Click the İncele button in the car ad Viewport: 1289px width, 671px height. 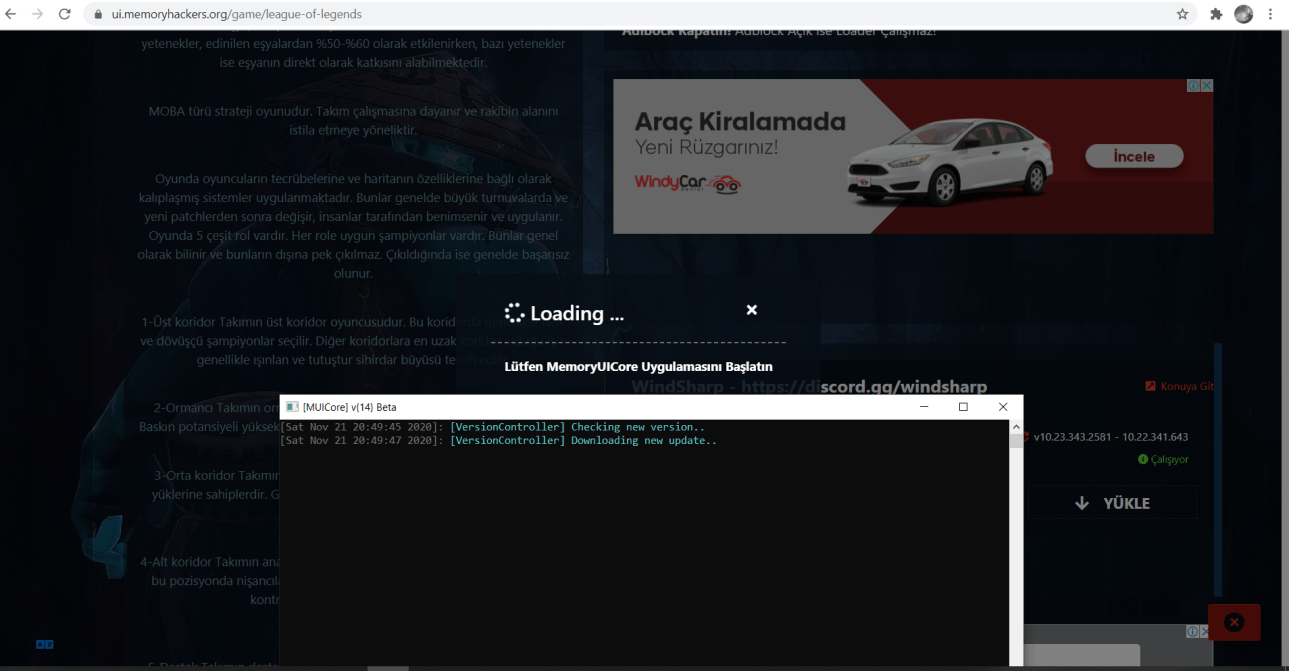pyautogui.click(x=1134, y=156)
